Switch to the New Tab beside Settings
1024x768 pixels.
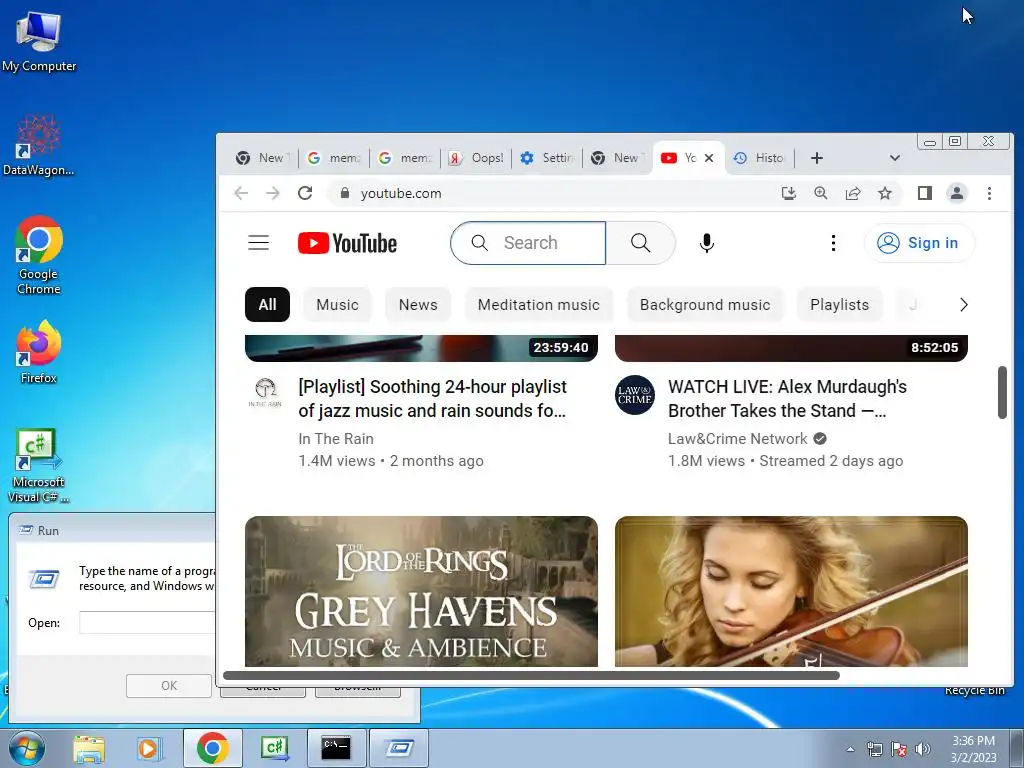(x=617, y=158)
